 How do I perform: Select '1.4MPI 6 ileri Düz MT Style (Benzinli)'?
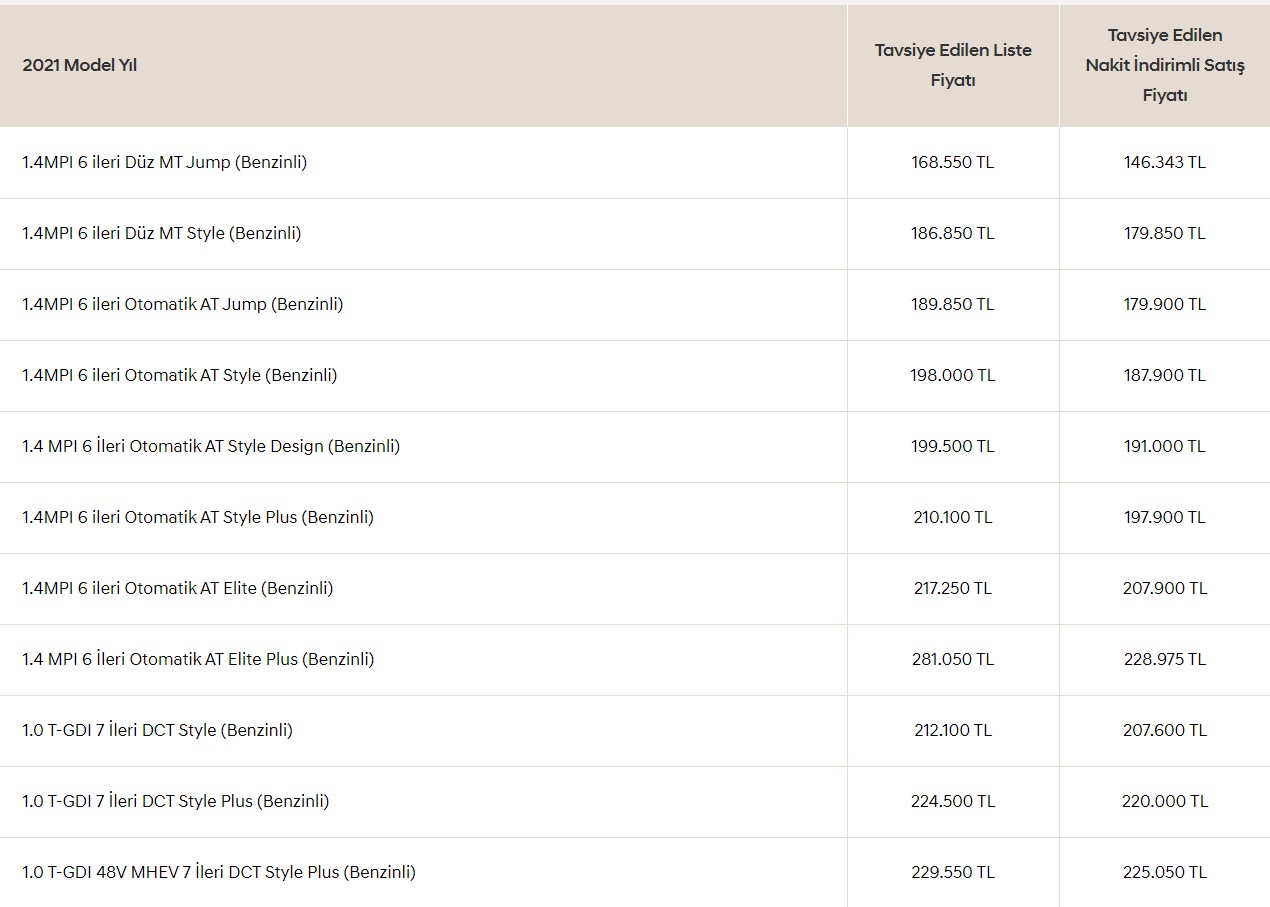point(162,233)
